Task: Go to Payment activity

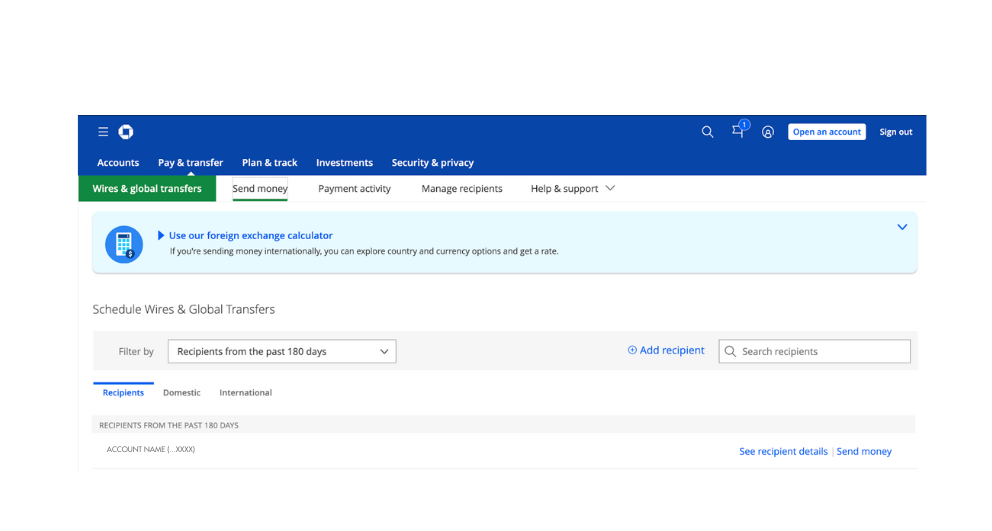Action: point(354,189)
